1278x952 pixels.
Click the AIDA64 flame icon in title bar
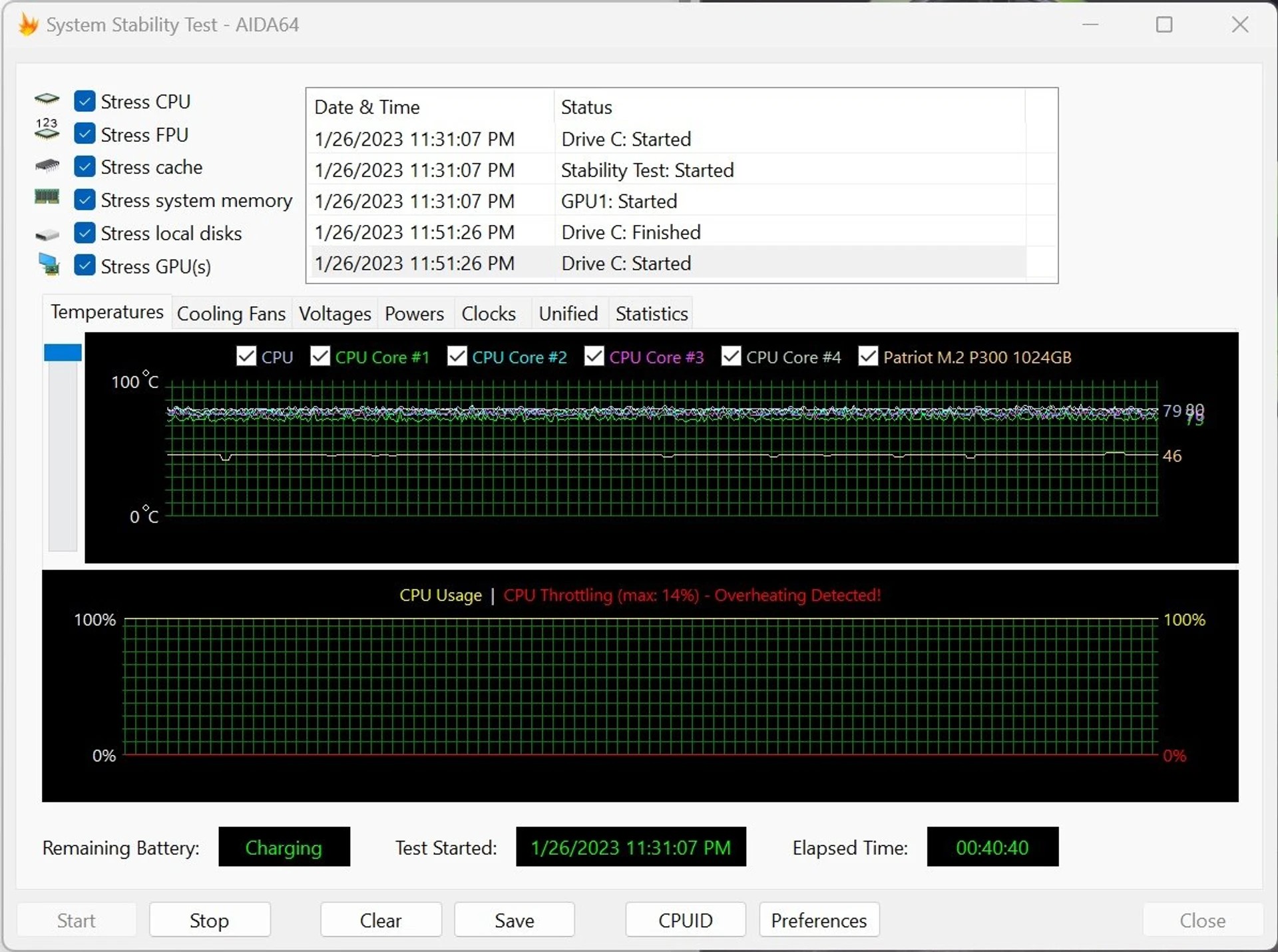[28, 25]
